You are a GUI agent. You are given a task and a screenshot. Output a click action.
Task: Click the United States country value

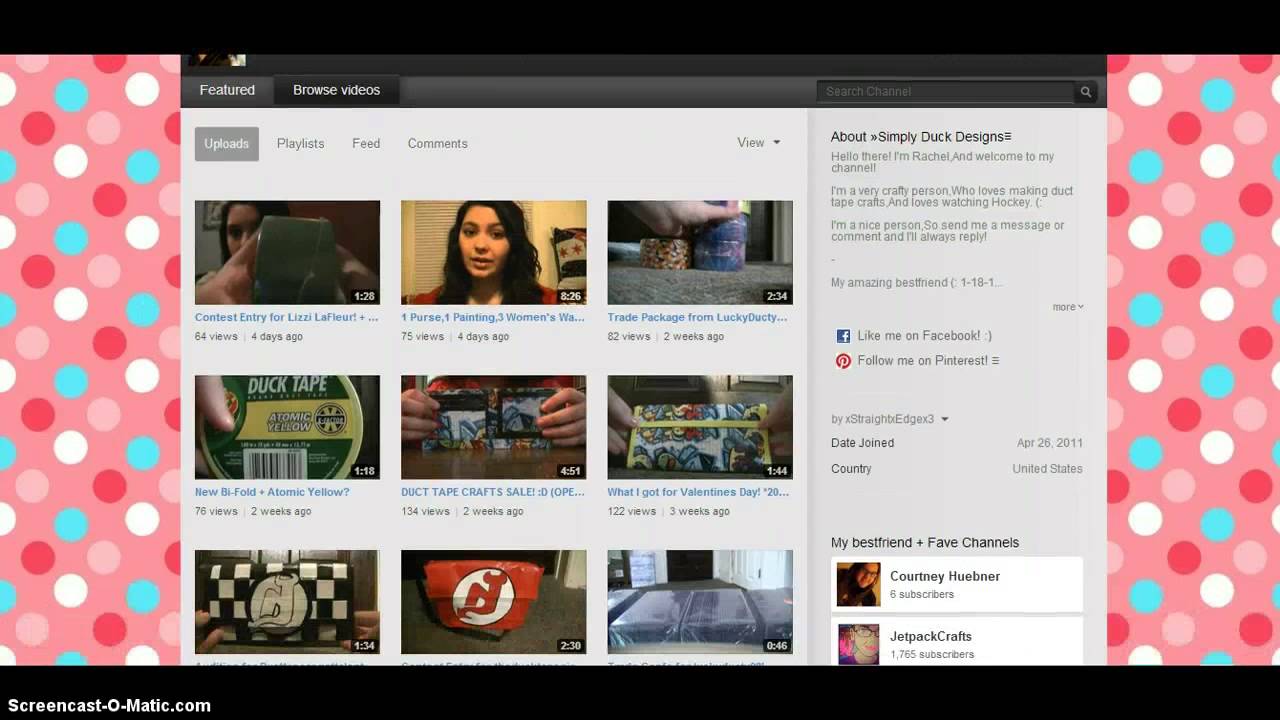click(1047, 469)
